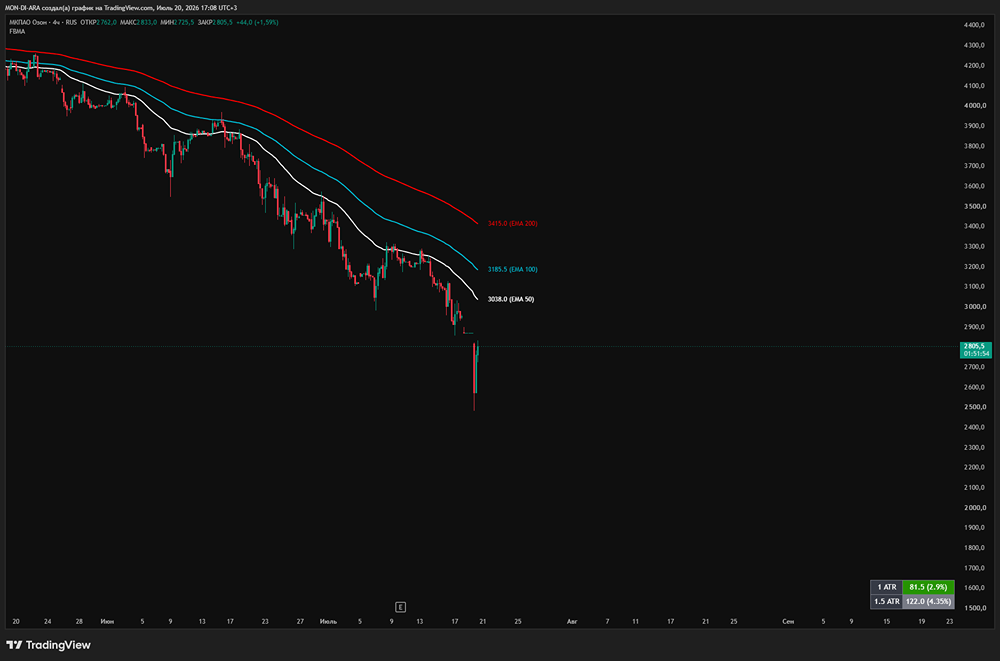Click the 2000,0 price axis label
Screen dimensions: 1000x661
975,508
